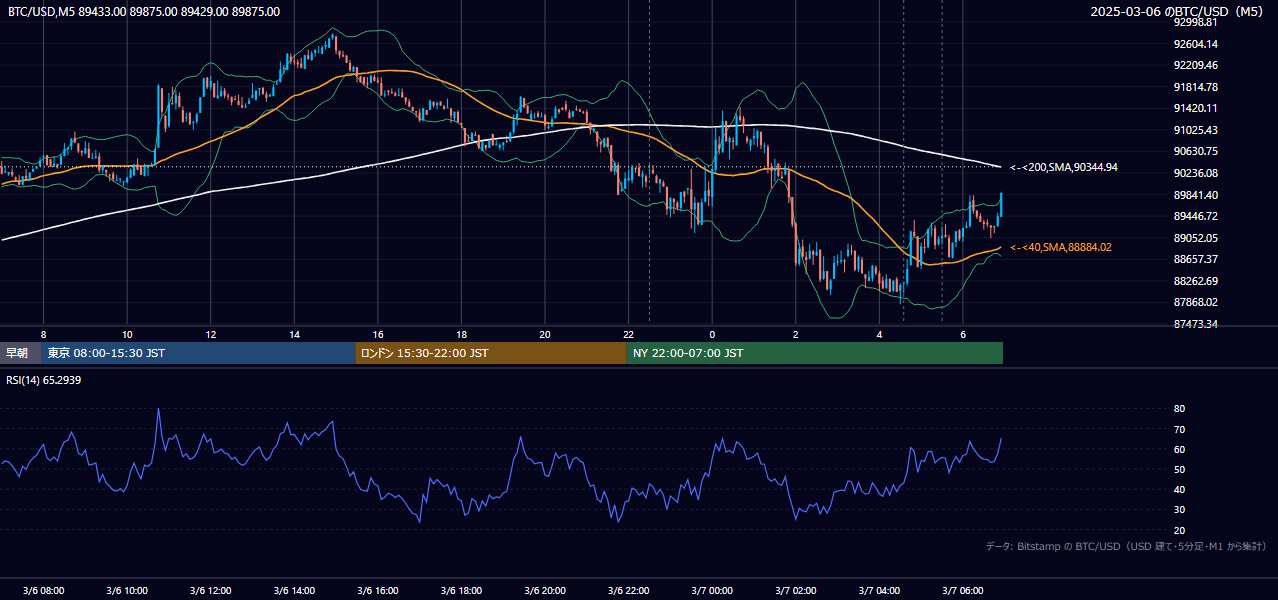Click the NY 22:00-07:00 JST session bar
This screenshot has height=600, width=1278.
[815, 353]
